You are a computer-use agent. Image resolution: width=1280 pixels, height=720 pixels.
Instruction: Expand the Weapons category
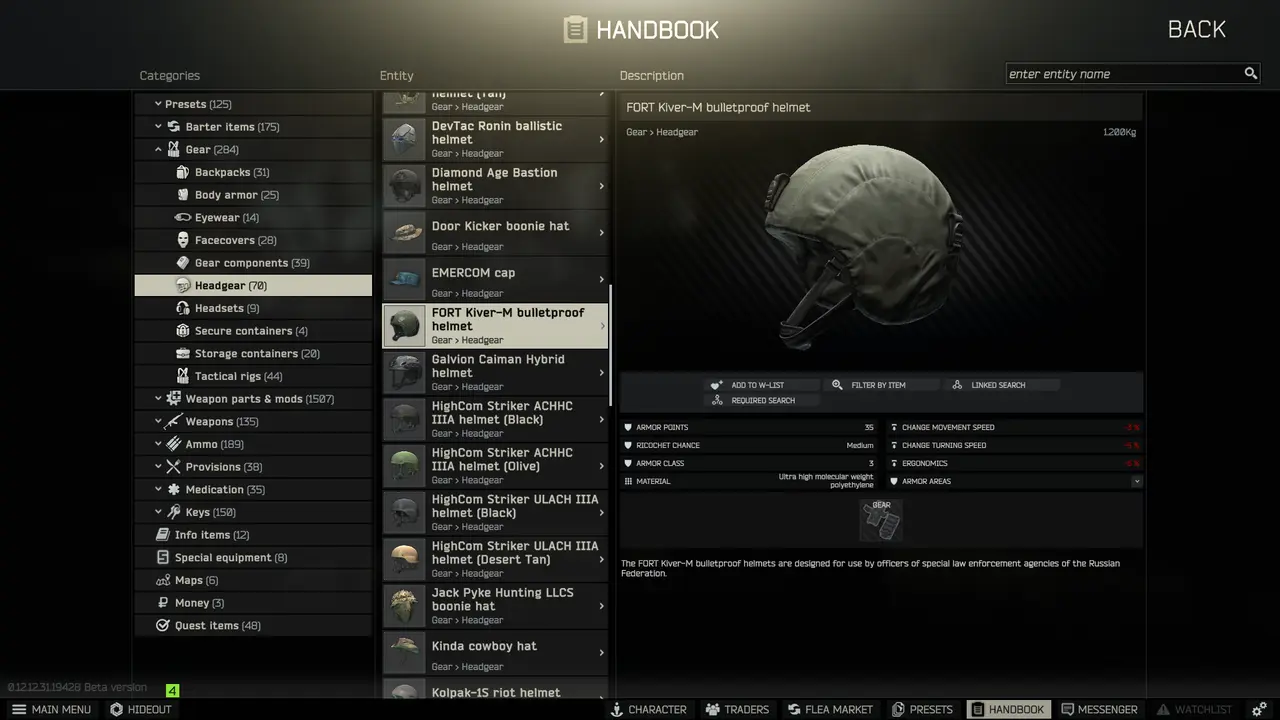pos(158,422)
